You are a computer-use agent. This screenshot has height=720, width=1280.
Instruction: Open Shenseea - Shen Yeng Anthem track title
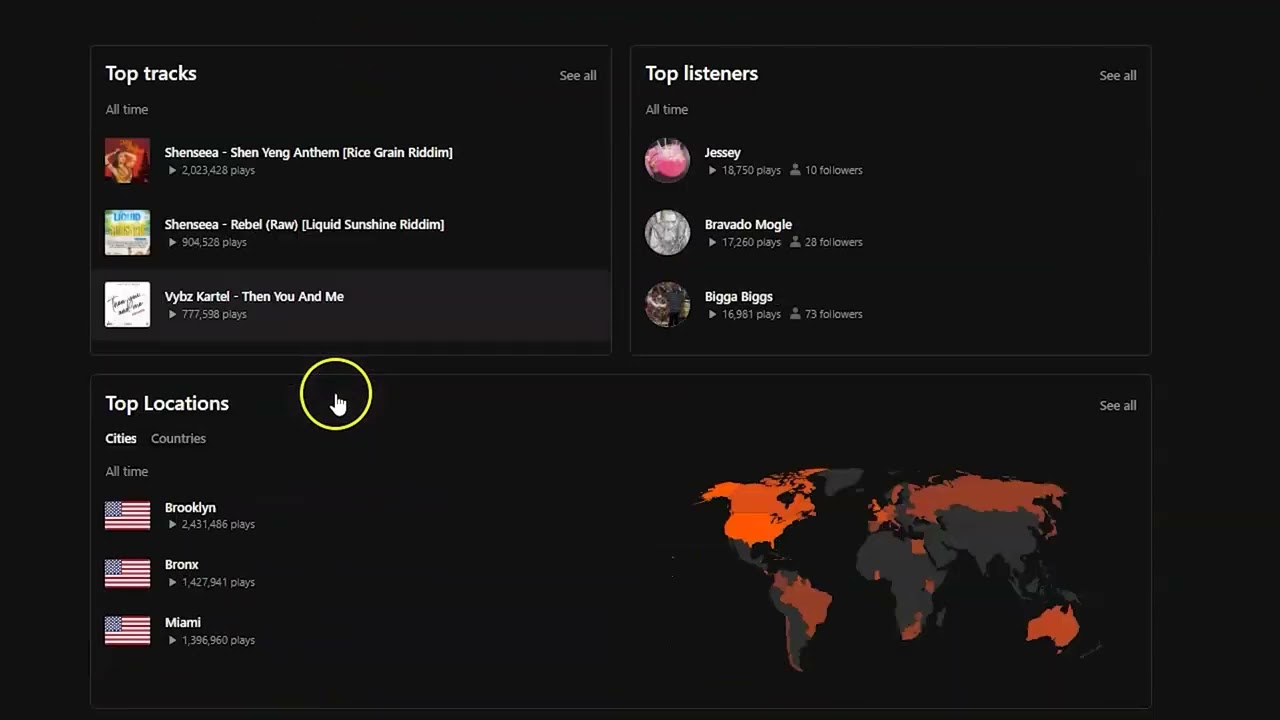point(308,153)
